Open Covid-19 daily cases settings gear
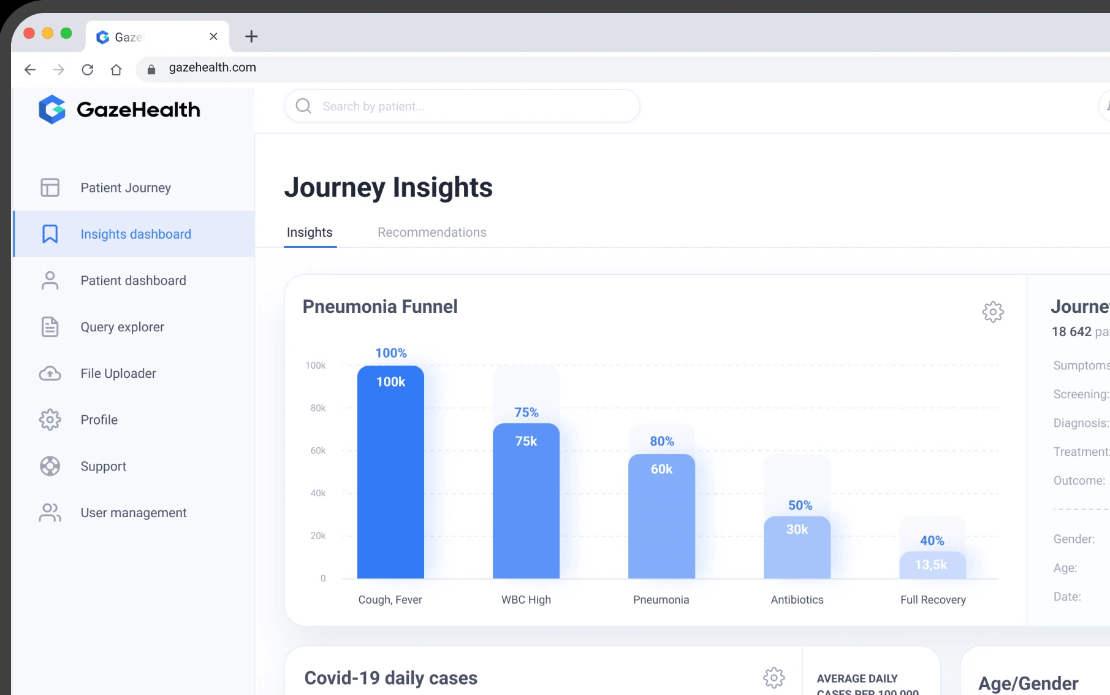This screenshot has width=1110, height=695. pos(774,677)
